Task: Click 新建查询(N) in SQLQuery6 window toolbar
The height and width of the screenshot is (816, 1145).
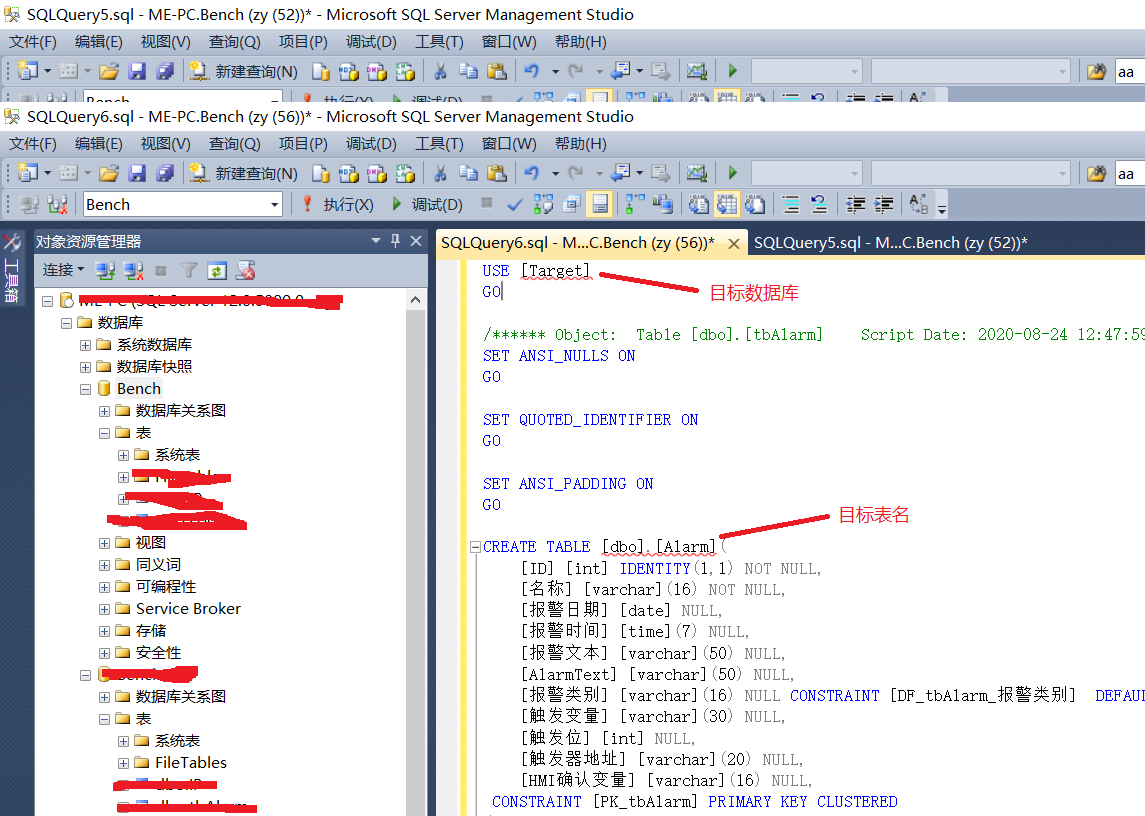Action: pyautogui.click(x=244, y=173)
